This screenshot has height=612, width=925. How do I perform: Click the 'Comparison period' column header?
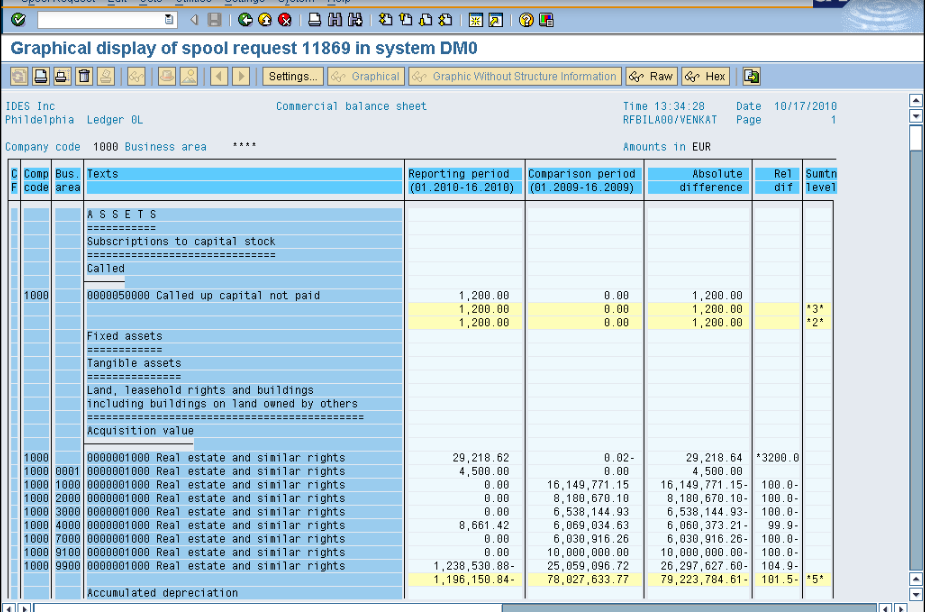[584, 181]
